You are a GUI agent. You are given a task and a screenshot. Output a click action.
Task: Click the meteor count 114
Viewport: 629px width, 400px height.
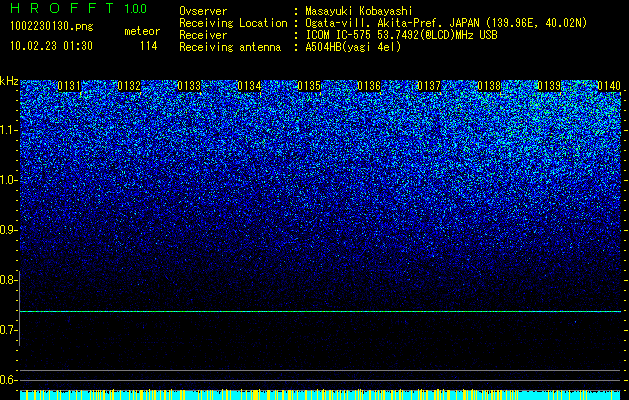pyautogui.click(x=148, y=46)
